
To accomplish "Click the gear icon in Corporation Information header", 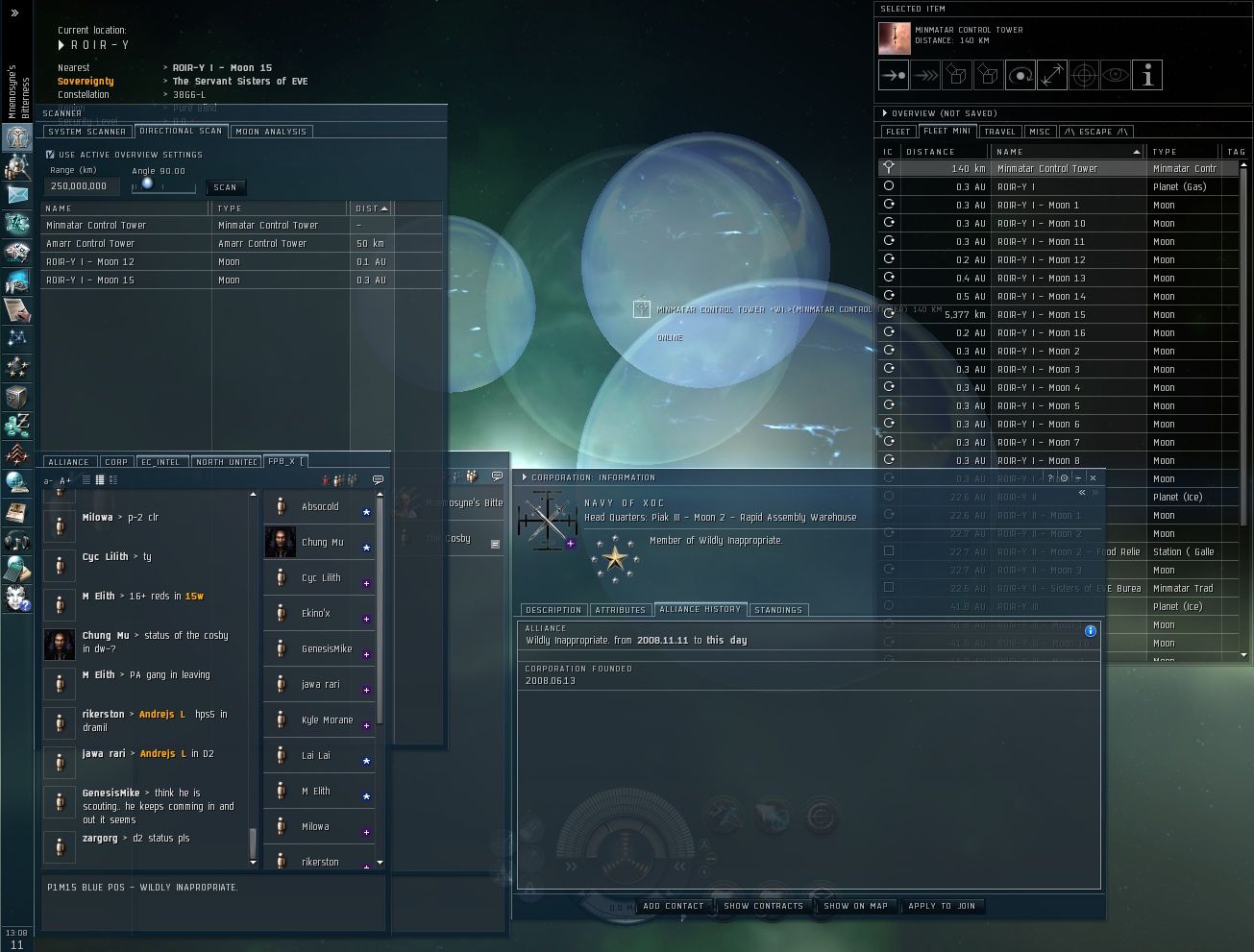I will click(x=1064, y=477).
